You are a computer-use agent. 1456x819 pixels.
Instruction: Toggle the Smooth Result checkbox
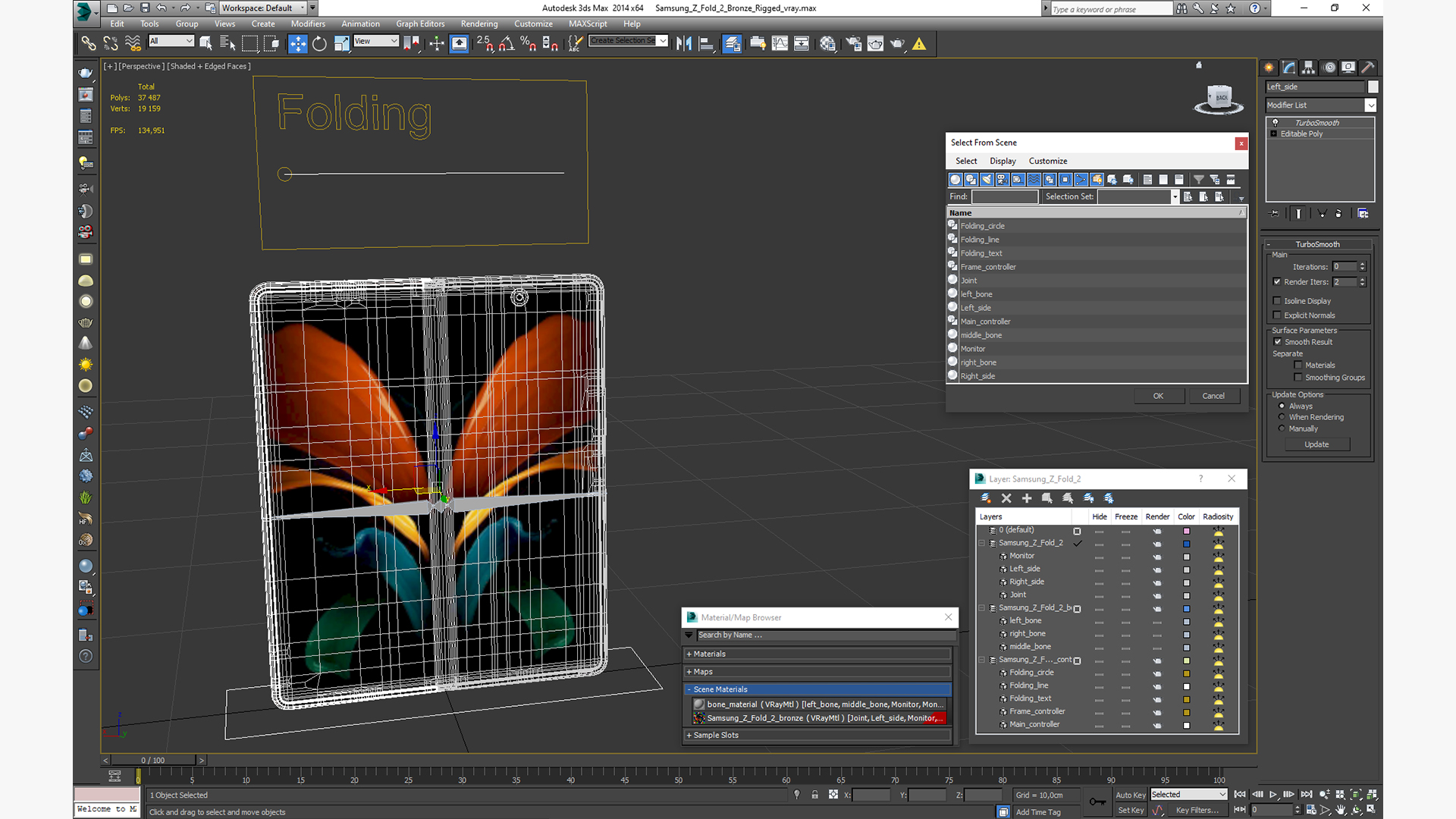pyautogui.click(x=1278, y=341)
